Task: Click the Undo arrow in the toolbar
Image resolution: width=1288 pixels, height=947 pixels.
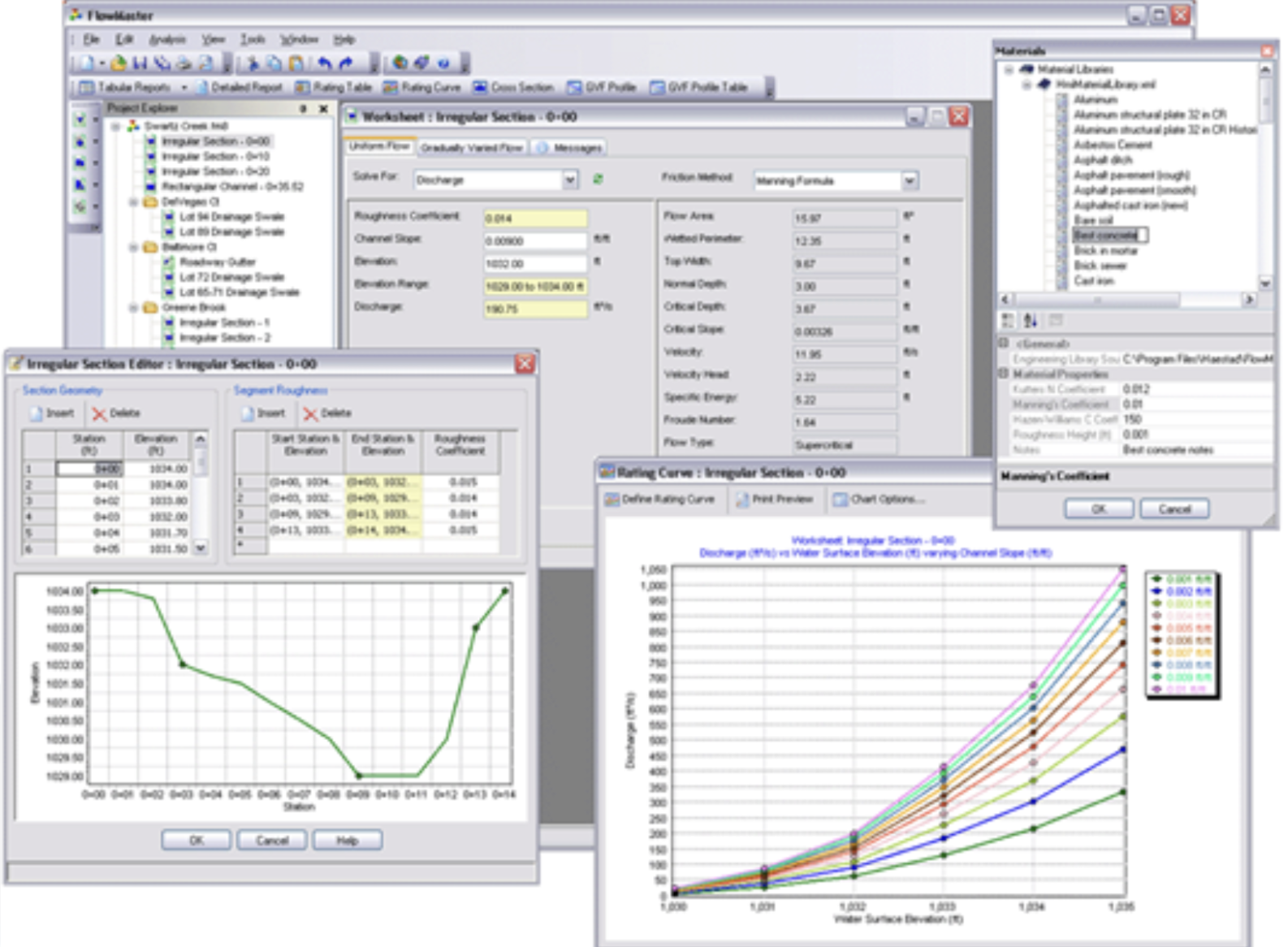Action: (325, 63)
